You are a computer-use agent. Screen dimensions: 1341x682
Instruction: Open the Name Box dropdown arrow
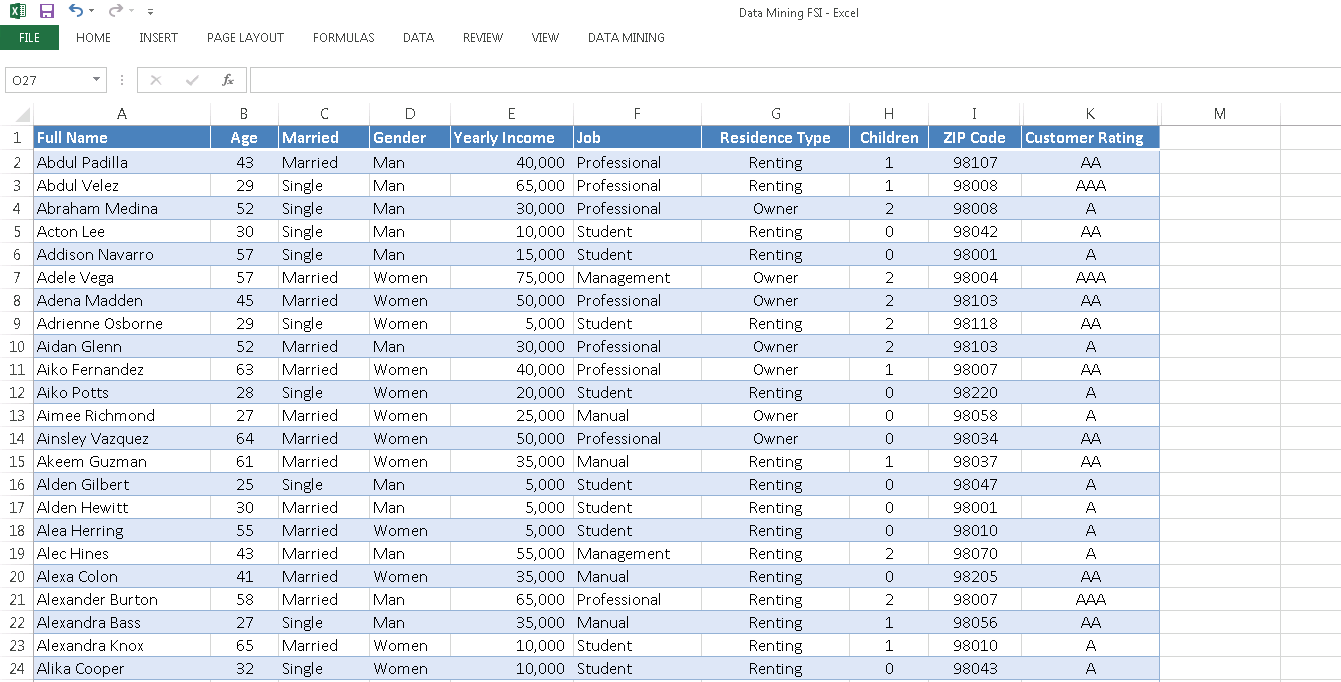[x=97, y=80]
